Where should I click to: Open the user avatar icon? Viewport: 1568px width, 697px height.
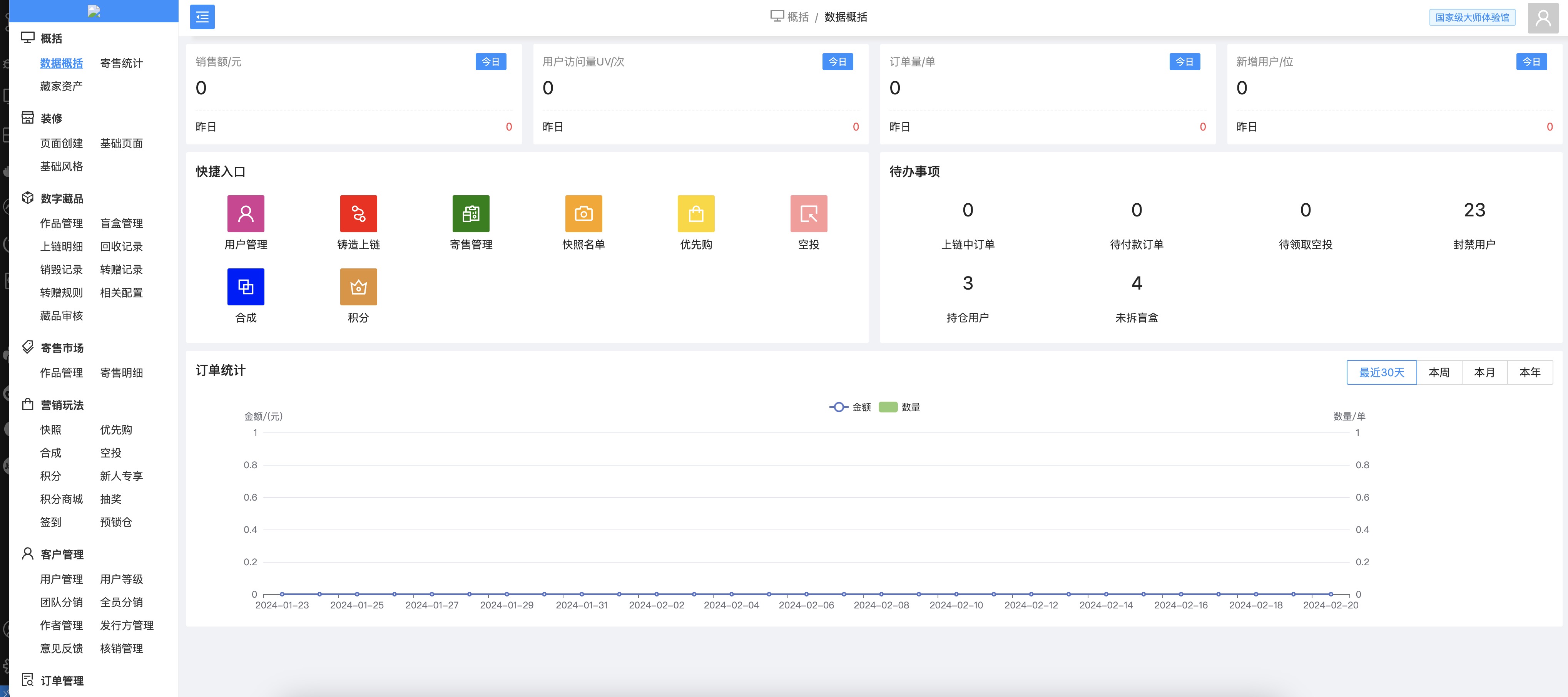(x=1543, y=18)
